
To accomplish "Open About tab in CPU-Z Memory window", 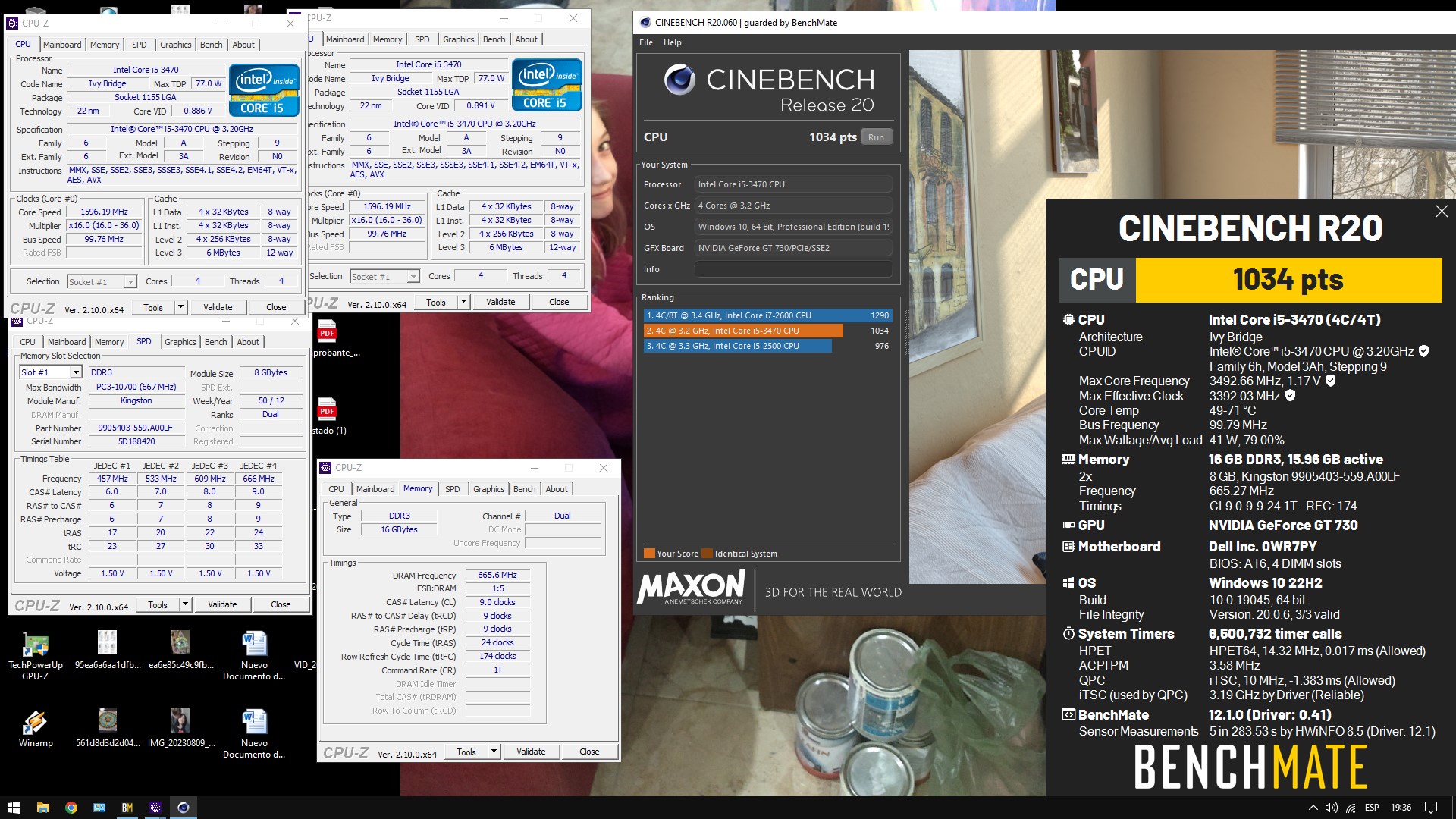I will [x=557, y=489].
